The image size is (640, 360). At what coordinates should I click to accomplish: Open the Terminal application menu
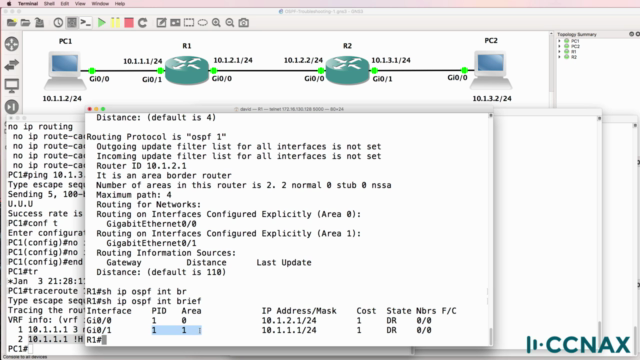[28, 4]
